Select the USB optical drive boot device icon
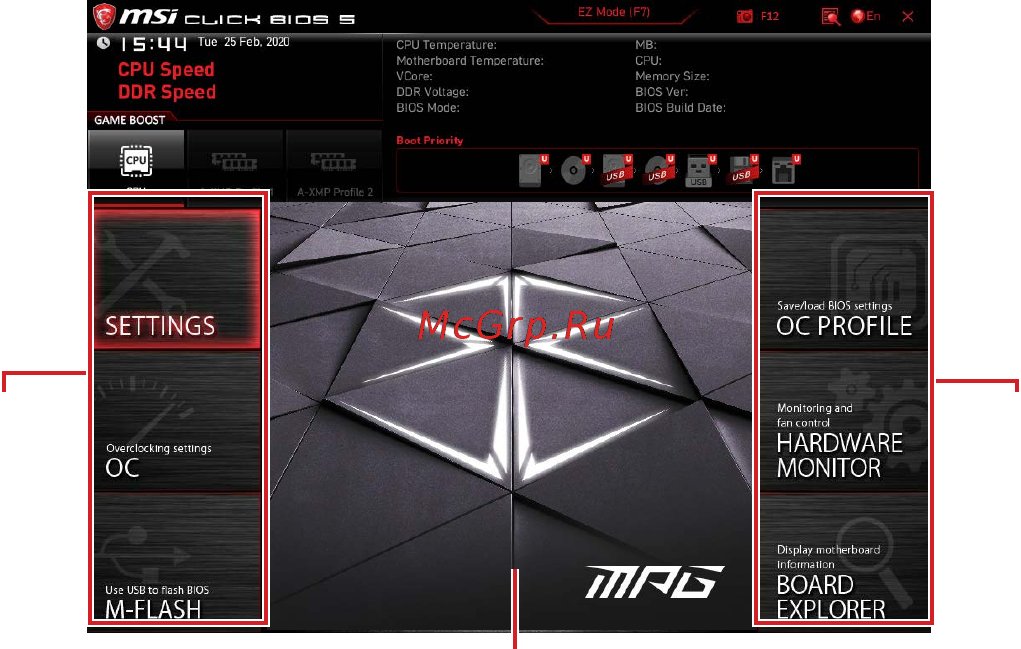1021x649 pixels. coord(658,171)
